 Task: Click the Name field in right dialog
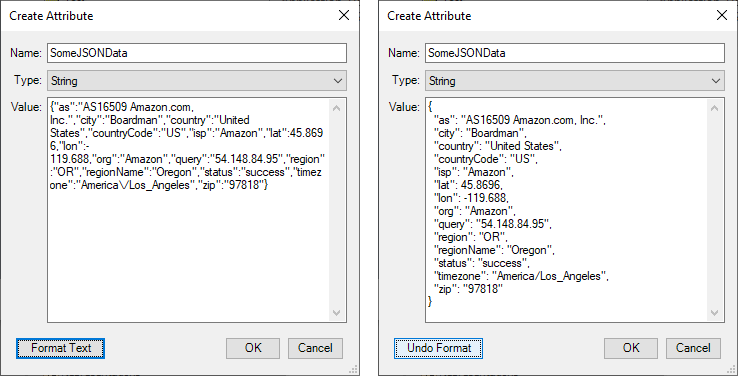575,53
